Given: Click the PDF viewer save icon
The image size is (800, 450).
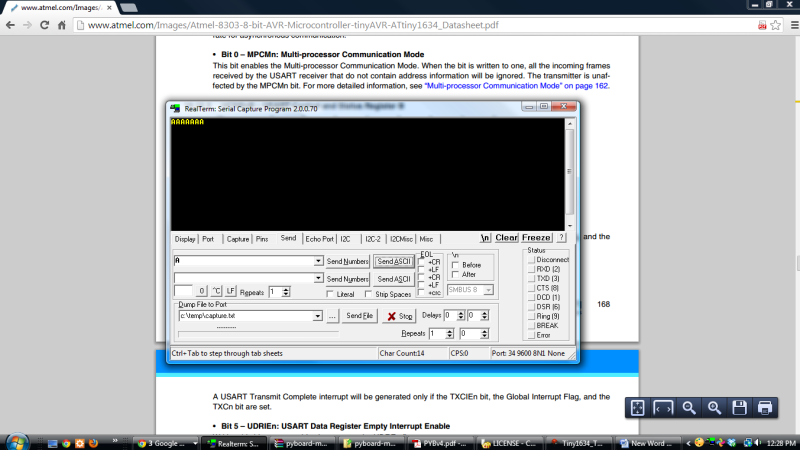Looking at the screenshot, I should click(x=740, y=407).
